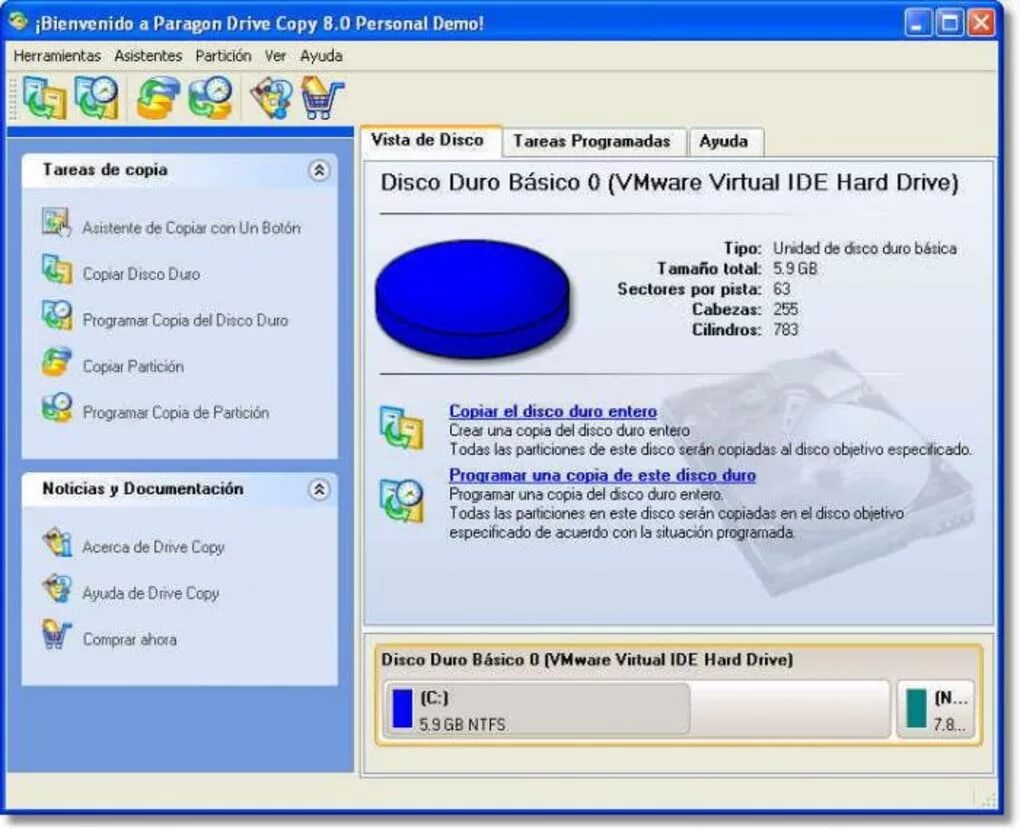Click the Schedule Partition Copy toolbar icon
The image size is (1020, 831).
tap(210, 98)
